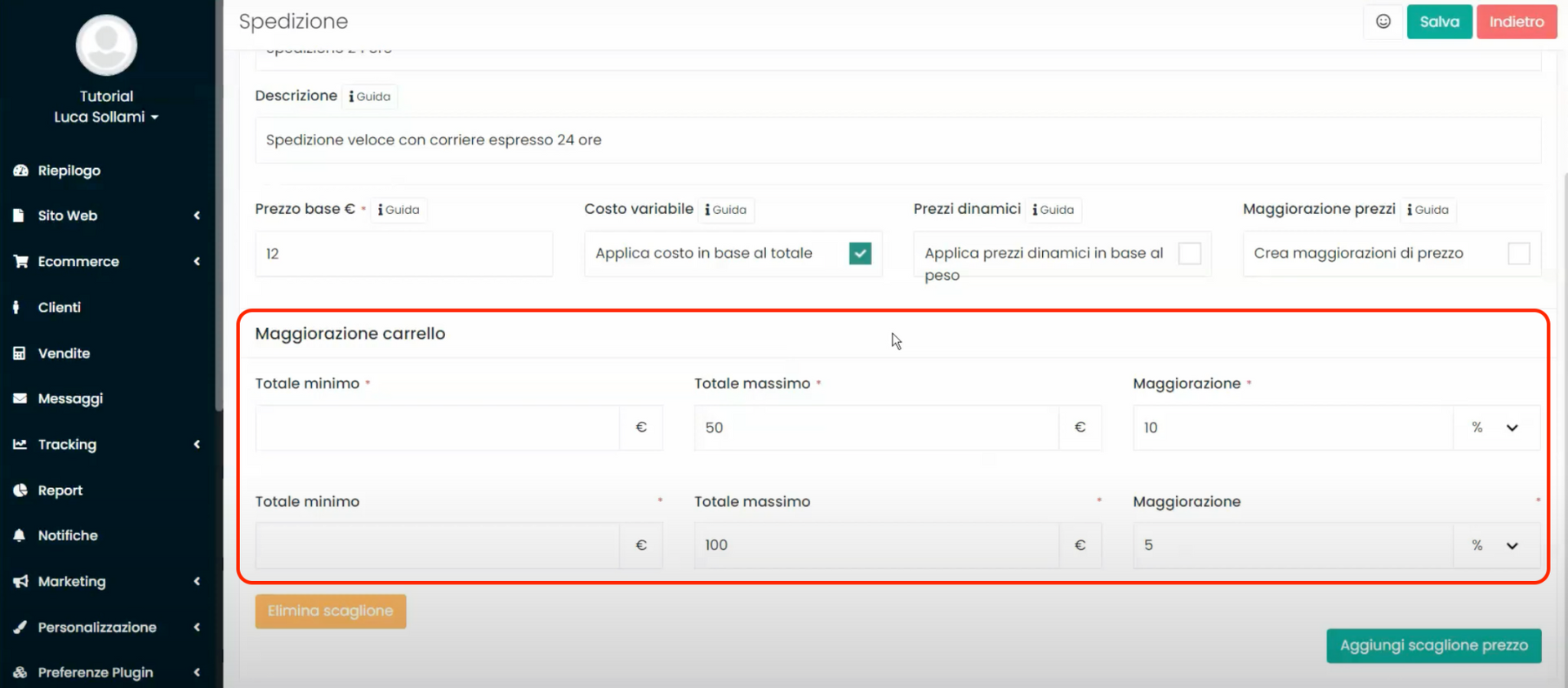
Task: Uncheck Applica costo in base al totale
Action: [x=860, y=254]
